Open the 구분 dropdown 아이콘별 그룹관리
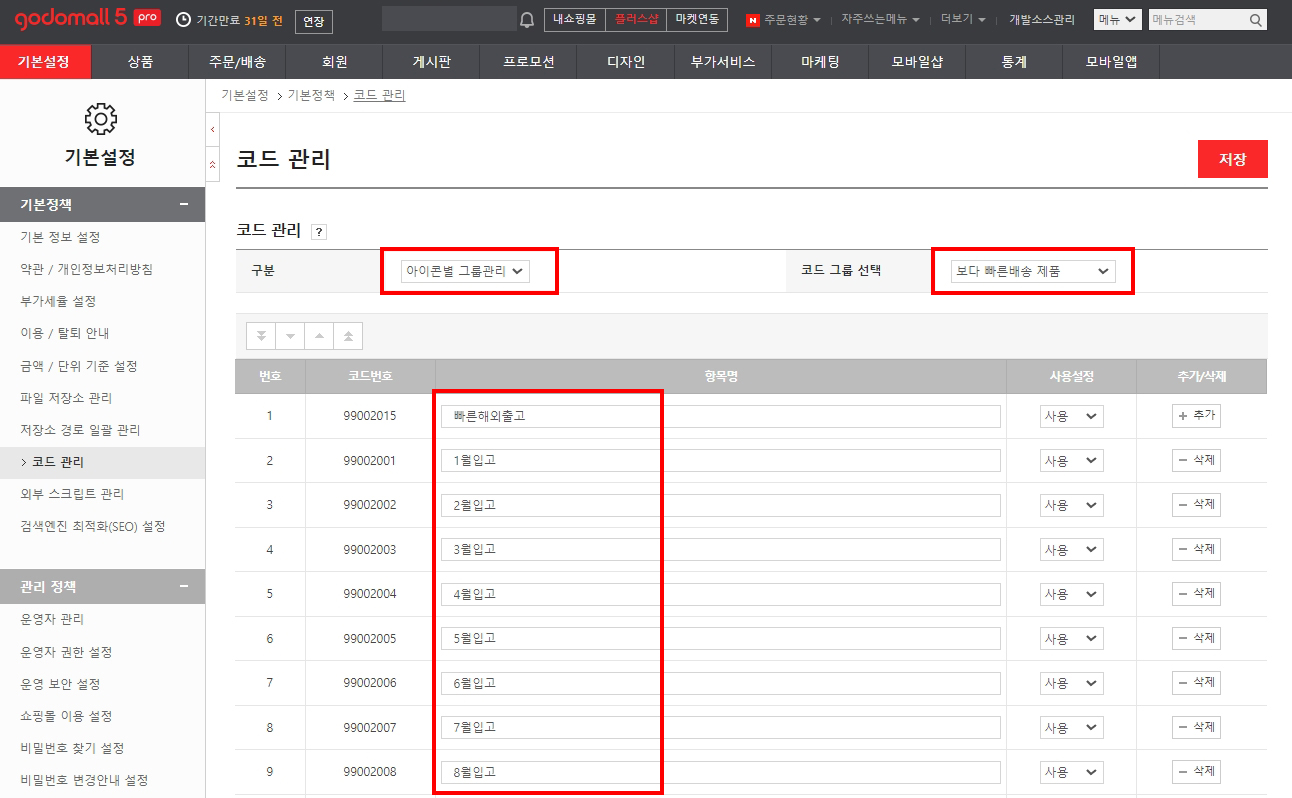This screenshot has height=798, width=1292. pos(464,271)
